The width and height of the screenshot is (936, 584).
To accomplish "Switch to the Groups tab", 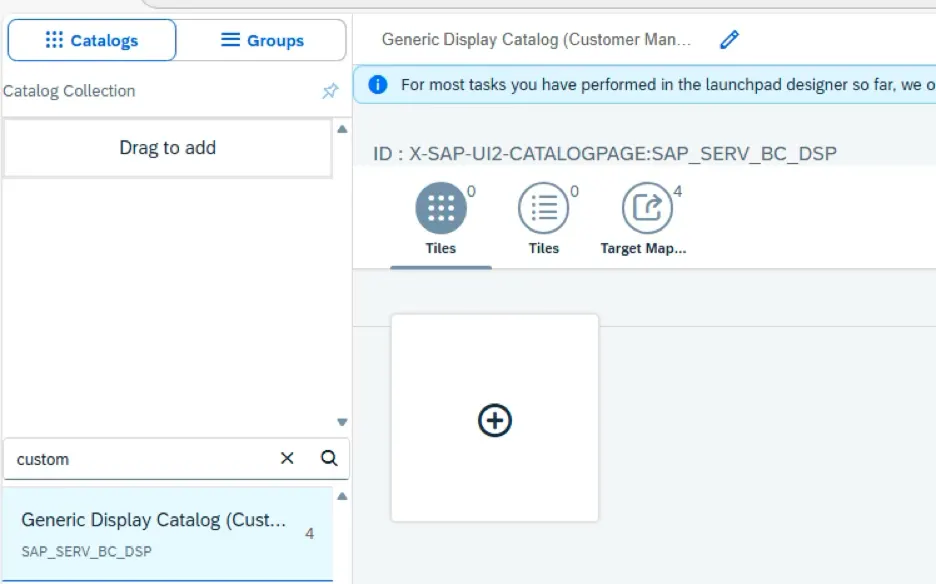I will (262, 41).
